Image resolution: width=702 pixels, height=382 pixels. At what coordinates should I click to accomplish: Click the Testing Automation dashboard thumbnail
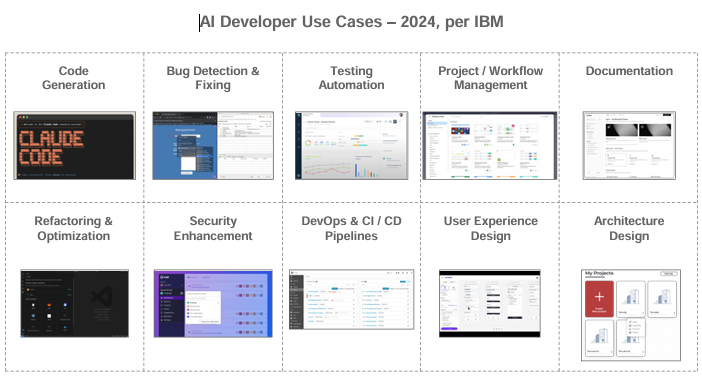click(351, 146)
